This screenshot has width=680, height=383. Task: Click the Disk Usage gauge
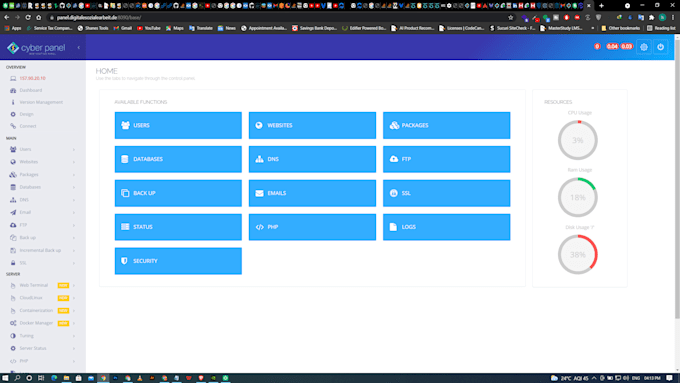pos(578,255)
